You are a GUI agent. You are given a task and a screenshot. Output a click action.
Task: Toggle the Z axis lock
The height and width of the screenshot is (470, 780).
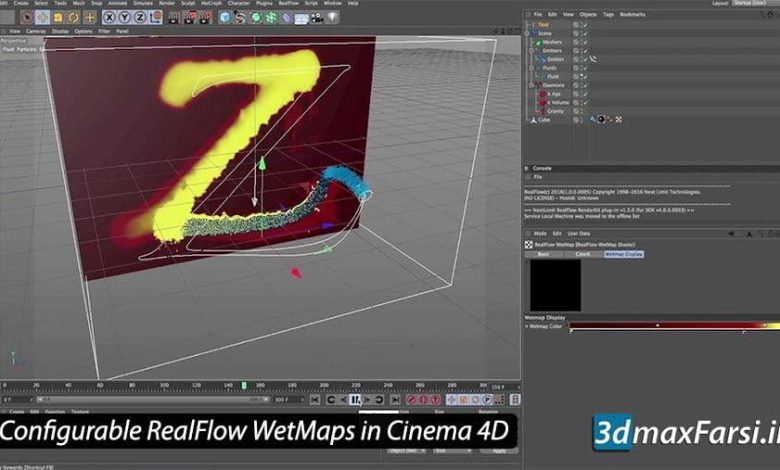tap(140, 18)
